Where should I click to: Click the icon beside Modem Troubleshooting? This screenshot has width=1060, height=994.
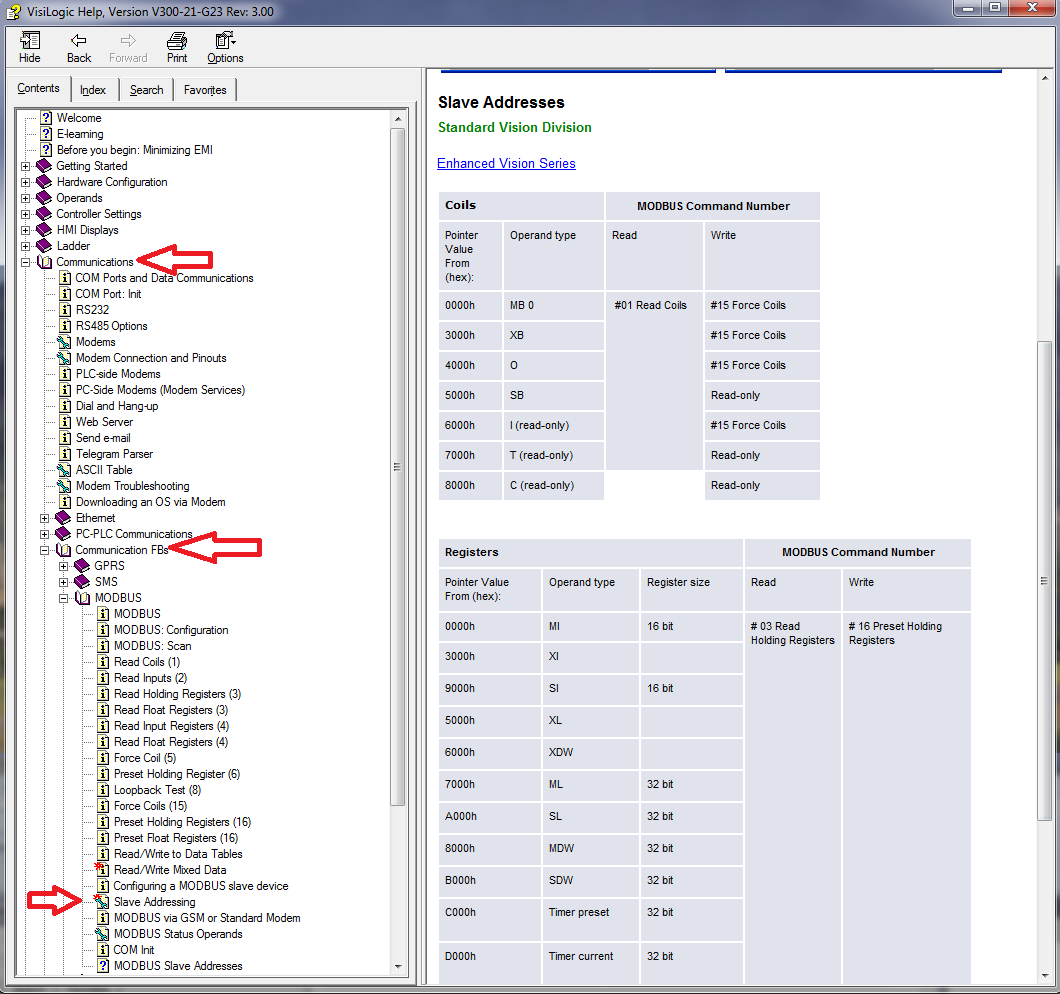pyautogui.click(x=65, y=486)
